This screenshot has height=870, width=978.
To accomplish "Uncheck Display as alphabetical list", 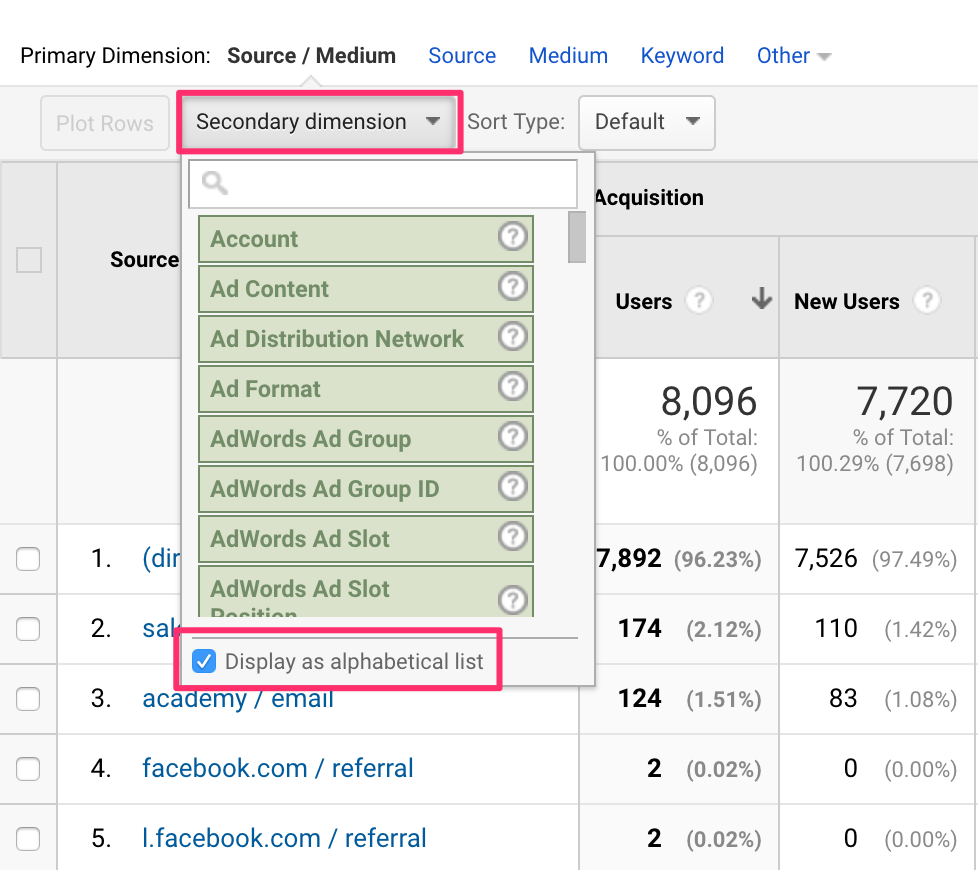I will (x=205, y=660).
